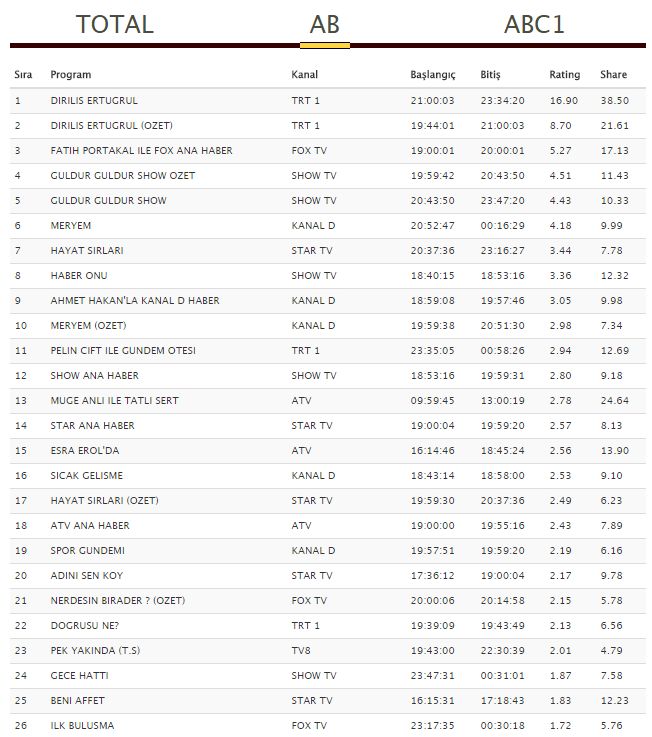Click the HAYAT SIRLARI (OZET) program name
652x737 pixels.
[x=104, y=501]
